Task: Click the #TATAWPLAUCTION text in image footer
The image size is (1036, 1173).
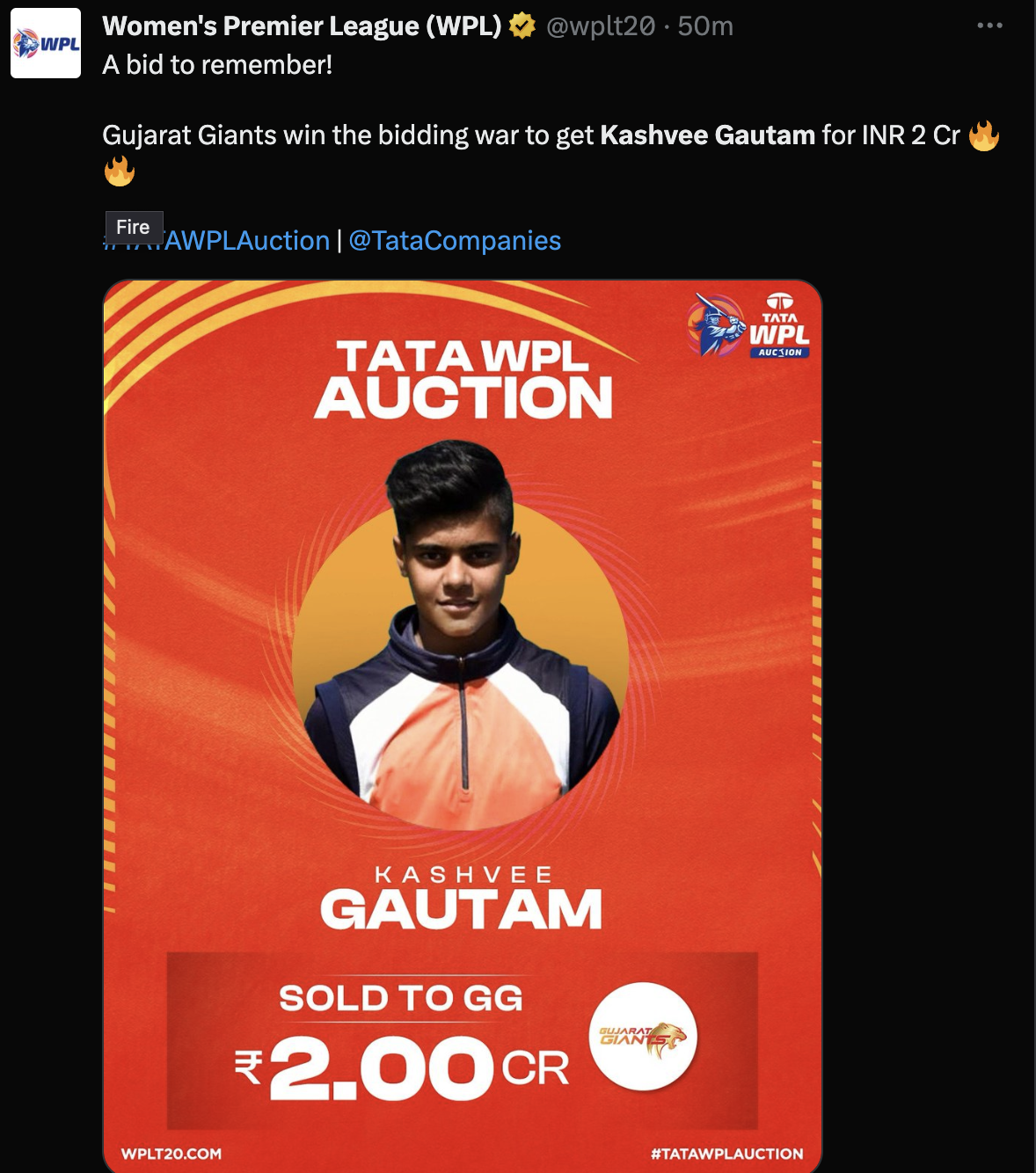Action: [x=727, y=1154]
